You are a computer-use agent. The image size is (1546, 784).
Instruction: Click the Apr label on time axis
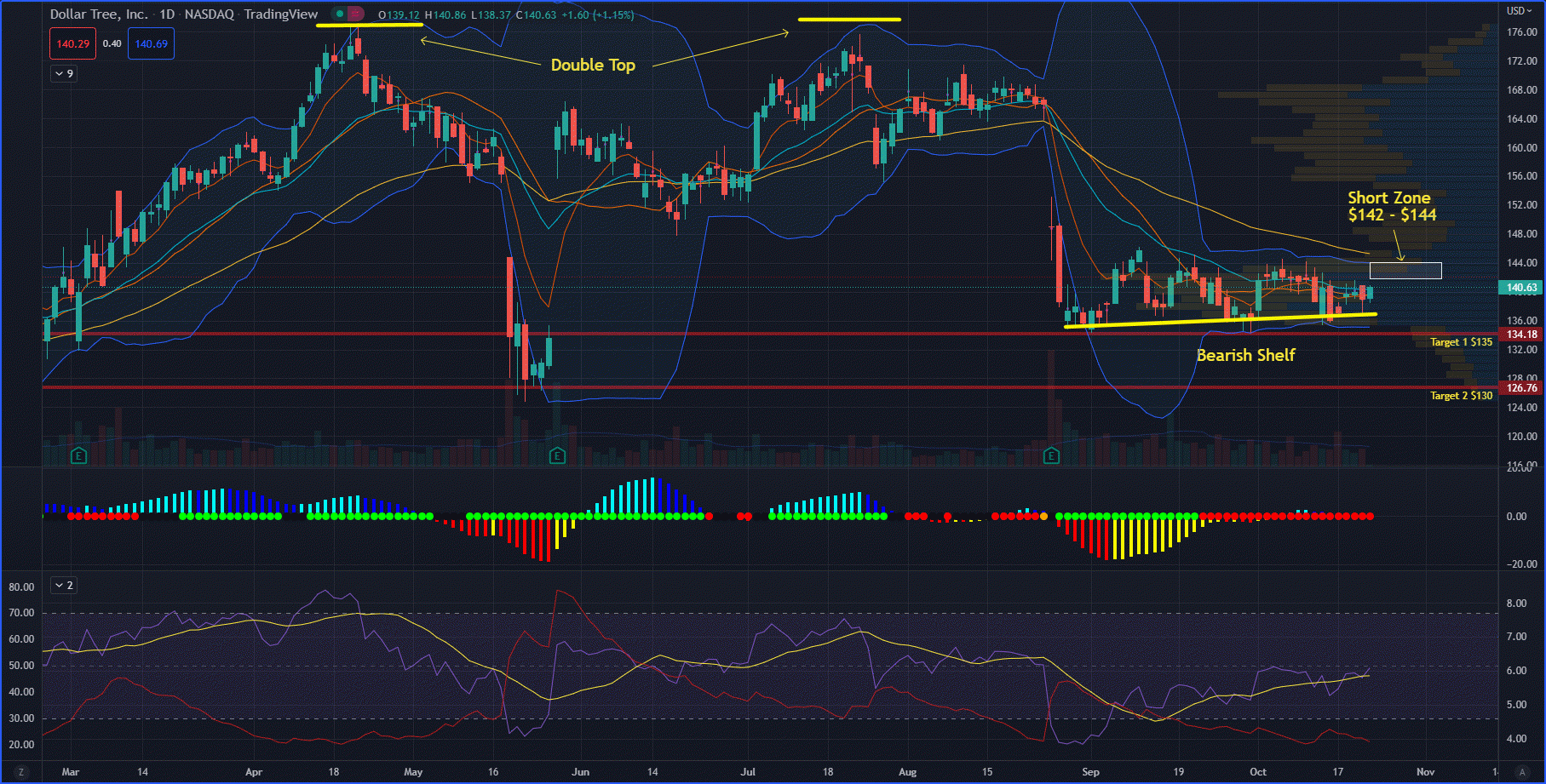point(254,772)
